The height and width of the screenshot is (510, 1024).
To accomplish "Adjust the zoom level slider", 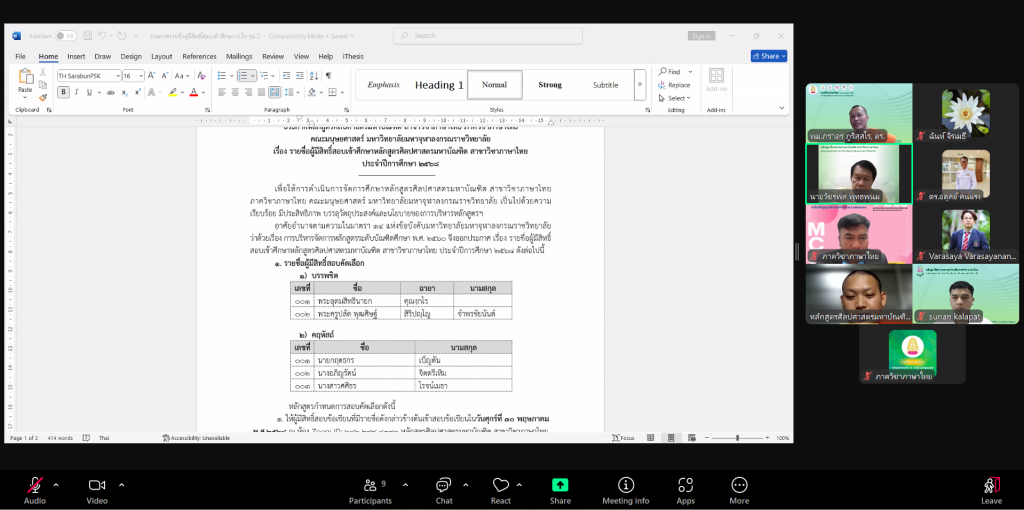I will (x=737, y=438).
